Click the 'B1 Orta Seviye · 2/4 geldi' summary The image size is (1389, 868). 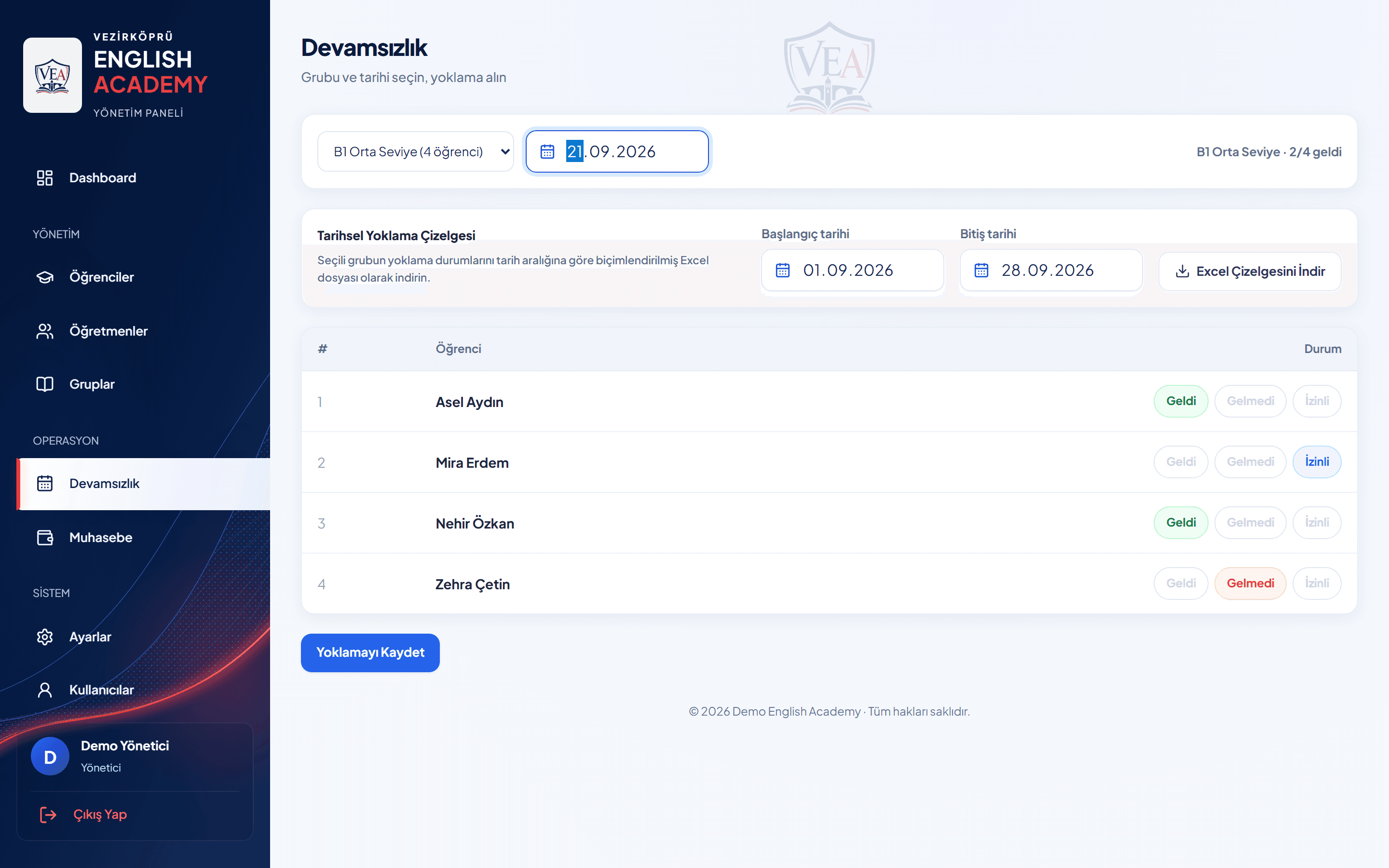coord(1268,151)
